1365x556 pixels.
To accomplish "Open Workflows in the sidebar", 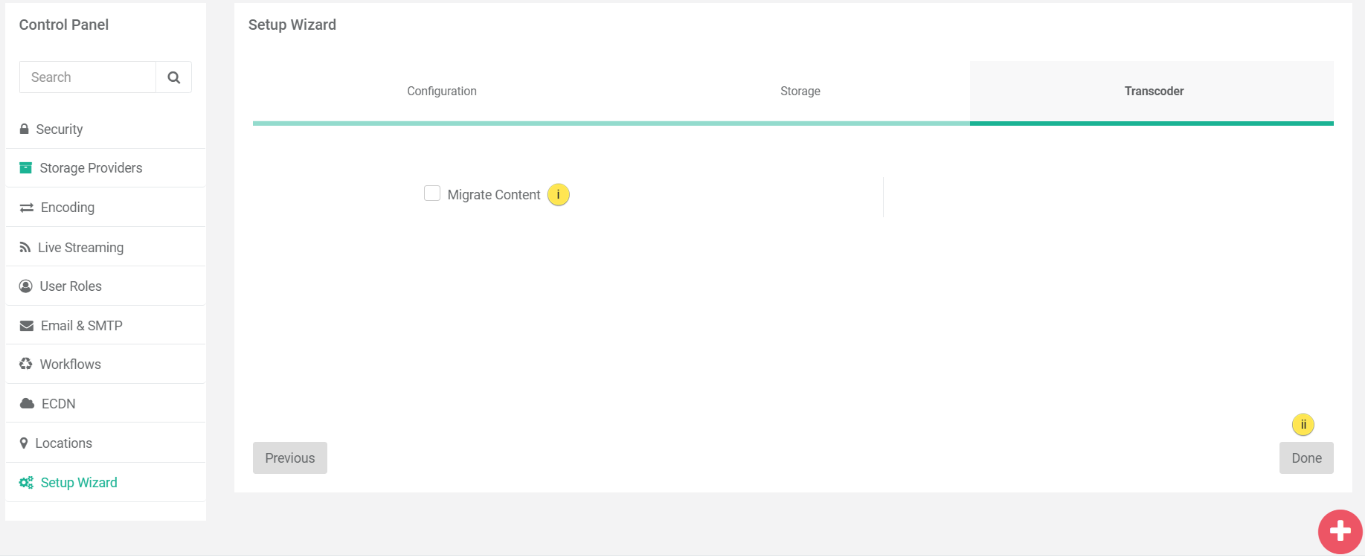I will [x=70, y=364].
